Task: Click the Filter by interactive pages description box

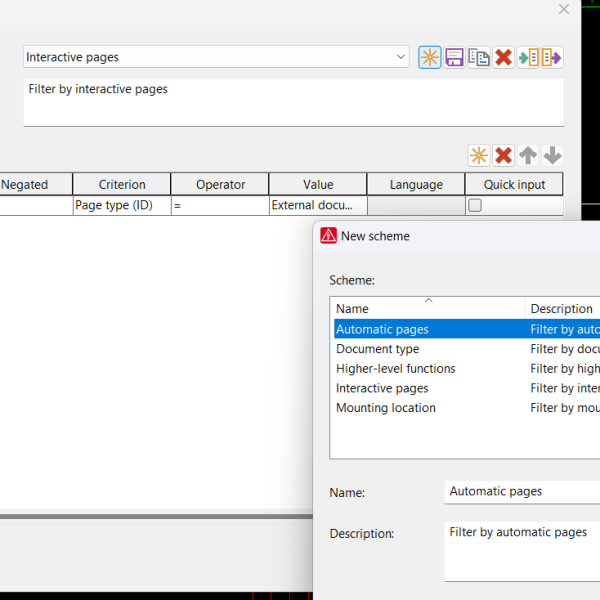Action: point(293,102)
